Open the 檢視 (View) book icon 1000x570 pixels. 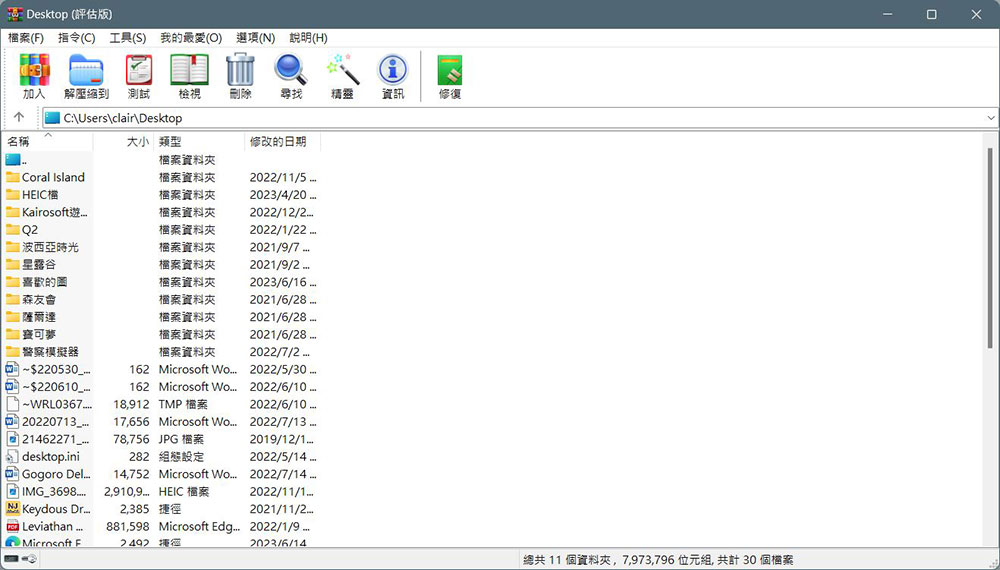[189, 71]
